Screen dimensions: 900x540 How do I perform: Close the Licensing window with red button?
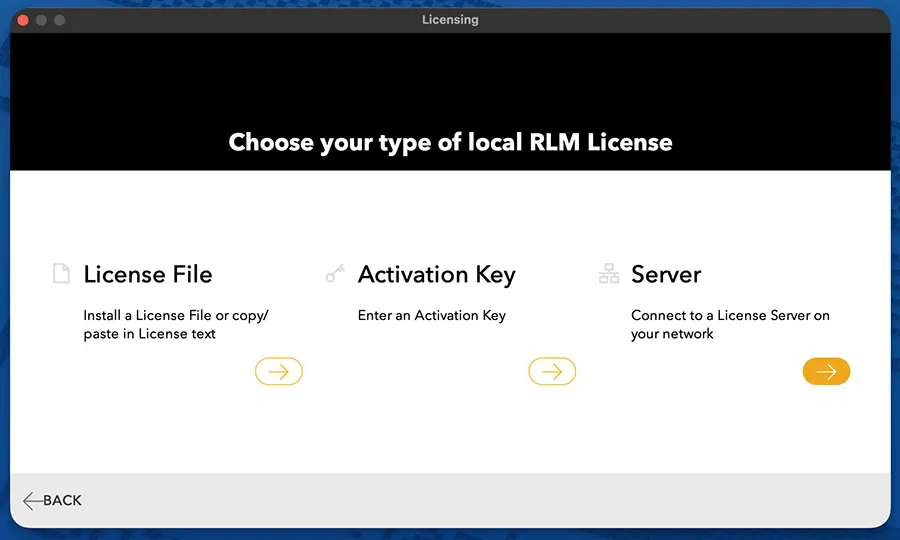[x=23, y=20]
